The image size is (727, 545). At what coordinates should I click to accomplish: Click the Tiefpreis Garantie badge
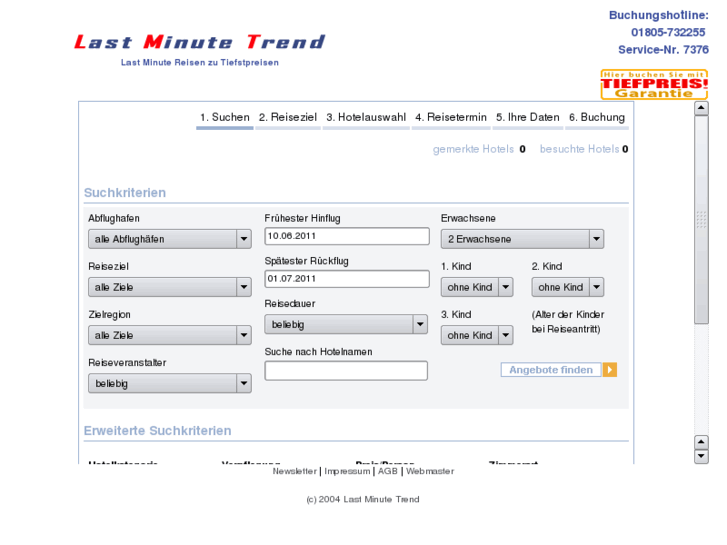click(654, 84)
